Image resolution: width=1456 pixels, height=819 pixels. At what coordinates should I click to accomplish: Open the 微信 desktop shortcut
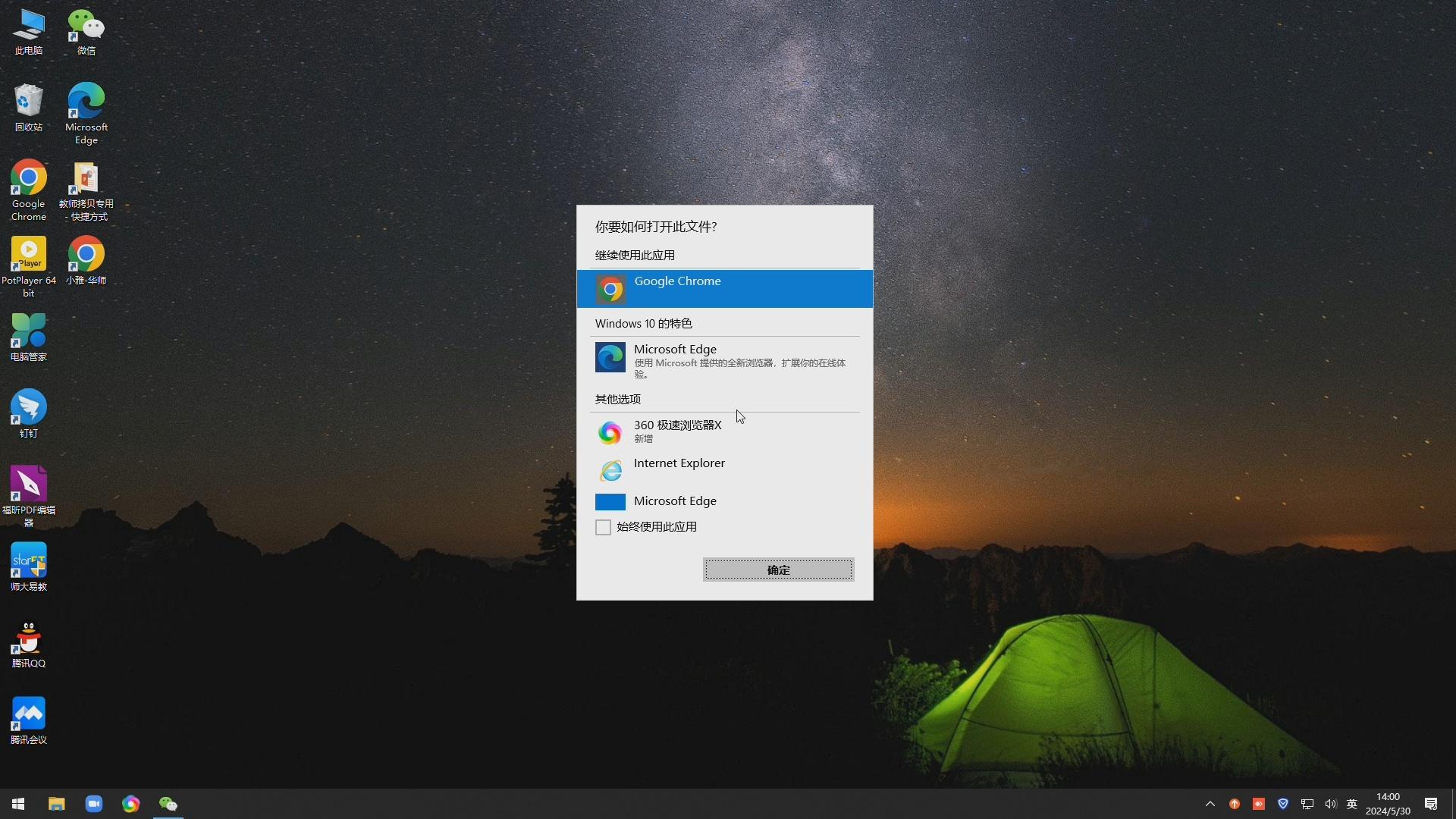[x=86, y=32]
